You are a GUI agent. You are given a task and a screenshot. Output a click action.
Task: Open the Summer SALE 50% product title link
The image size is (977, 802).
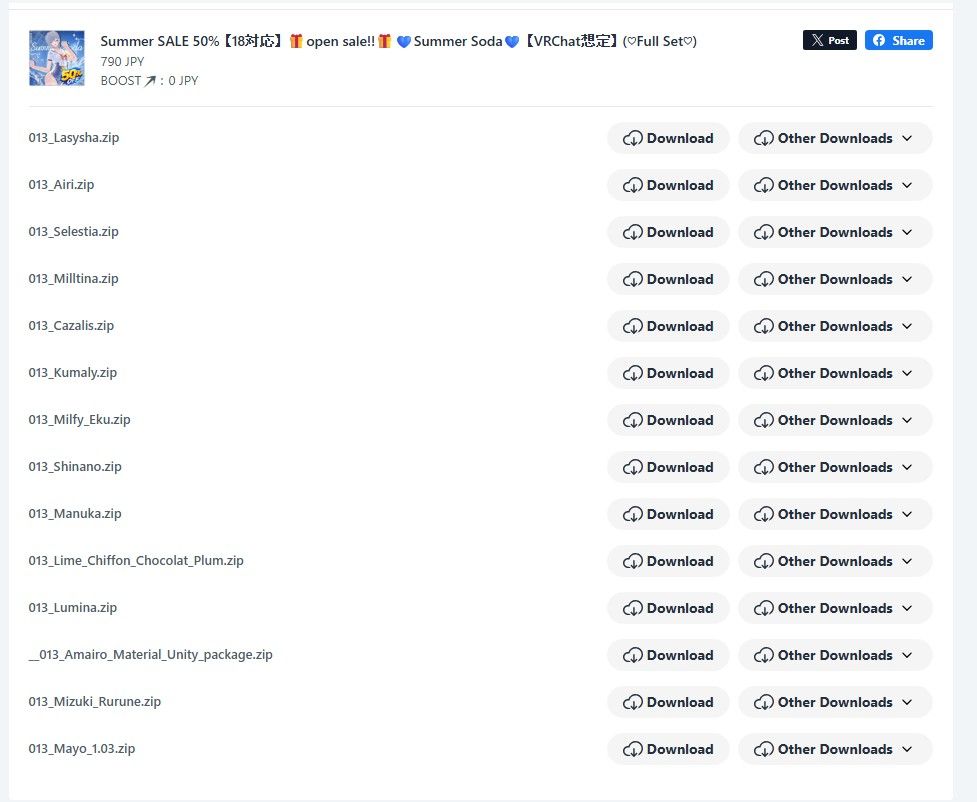point(398,41)
